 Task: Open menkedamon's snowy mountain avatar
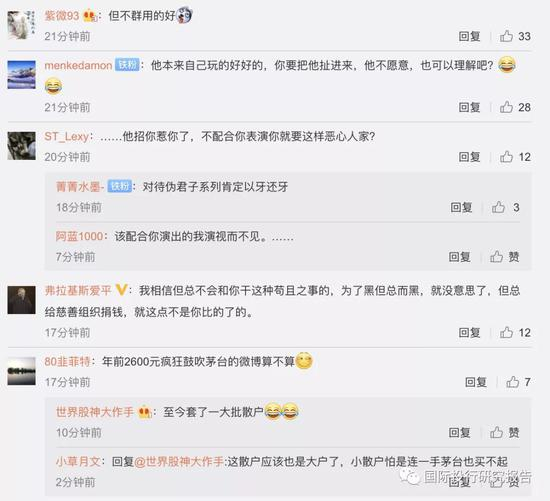(x=21, y=75)
